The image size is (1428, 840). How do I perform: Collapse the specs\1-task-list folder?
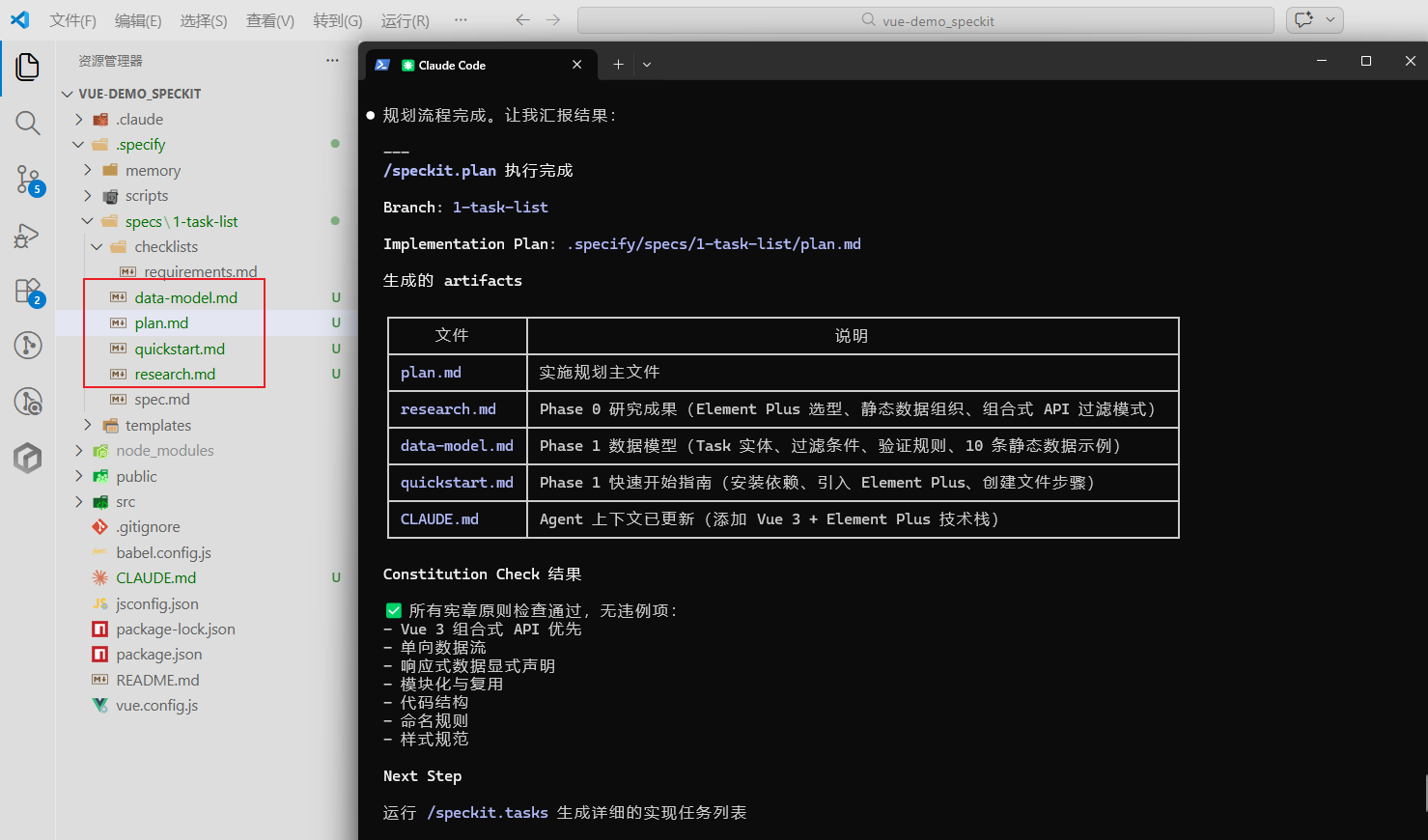tap(88, 221)
